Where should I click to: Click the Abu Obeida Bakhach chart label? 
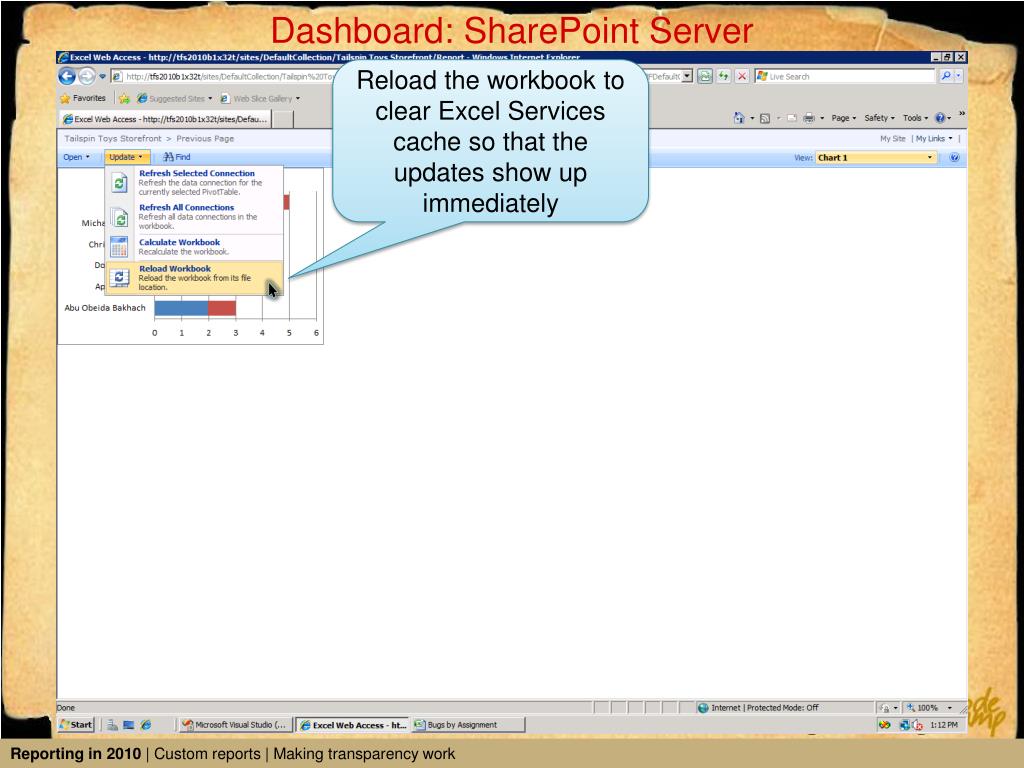point(105,308)
